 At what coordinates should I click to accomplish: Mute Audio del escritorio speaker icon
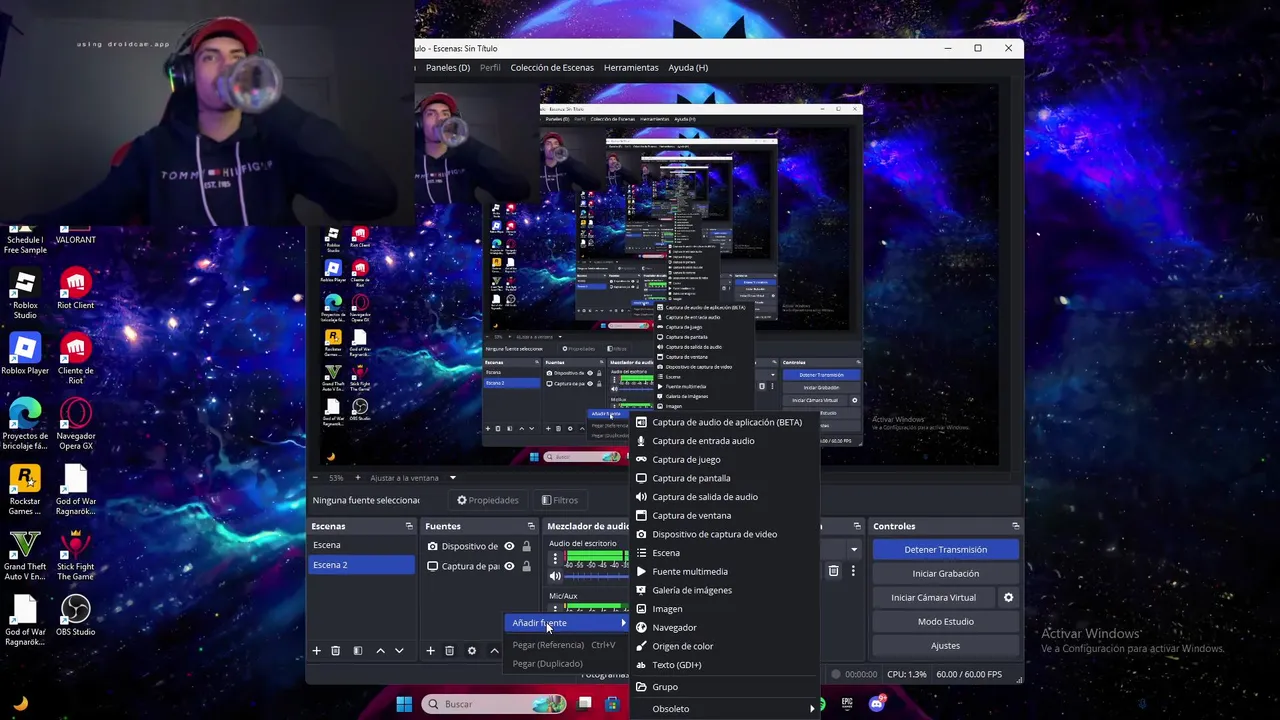[555, 576]
